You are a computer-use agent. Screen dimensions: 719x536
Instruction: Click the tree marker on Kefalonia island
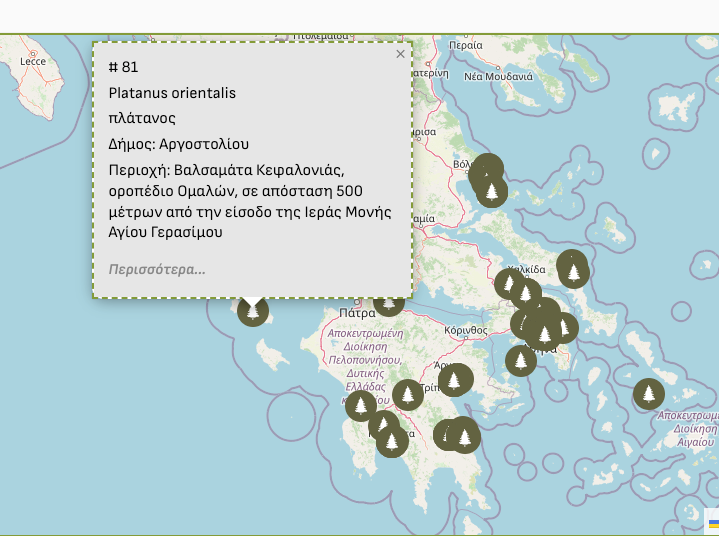click(253, 312)
